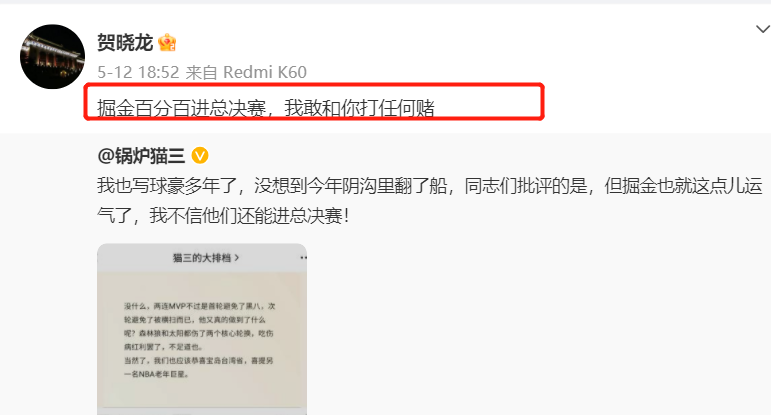
Task: Expand the post options chevron at top right
Action: [763, 29]
